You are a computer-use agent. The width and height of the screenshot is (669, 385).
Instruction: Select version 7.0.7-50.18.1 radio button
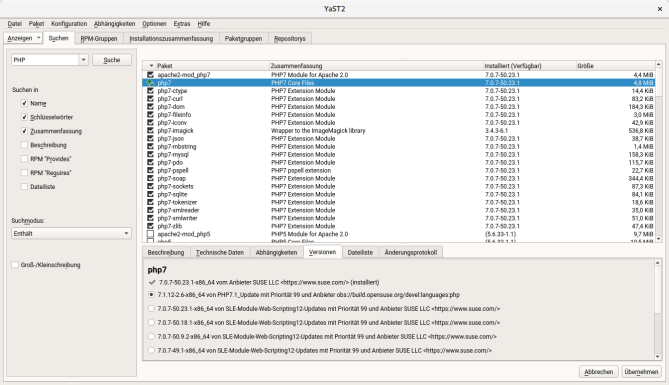[151, 323]
